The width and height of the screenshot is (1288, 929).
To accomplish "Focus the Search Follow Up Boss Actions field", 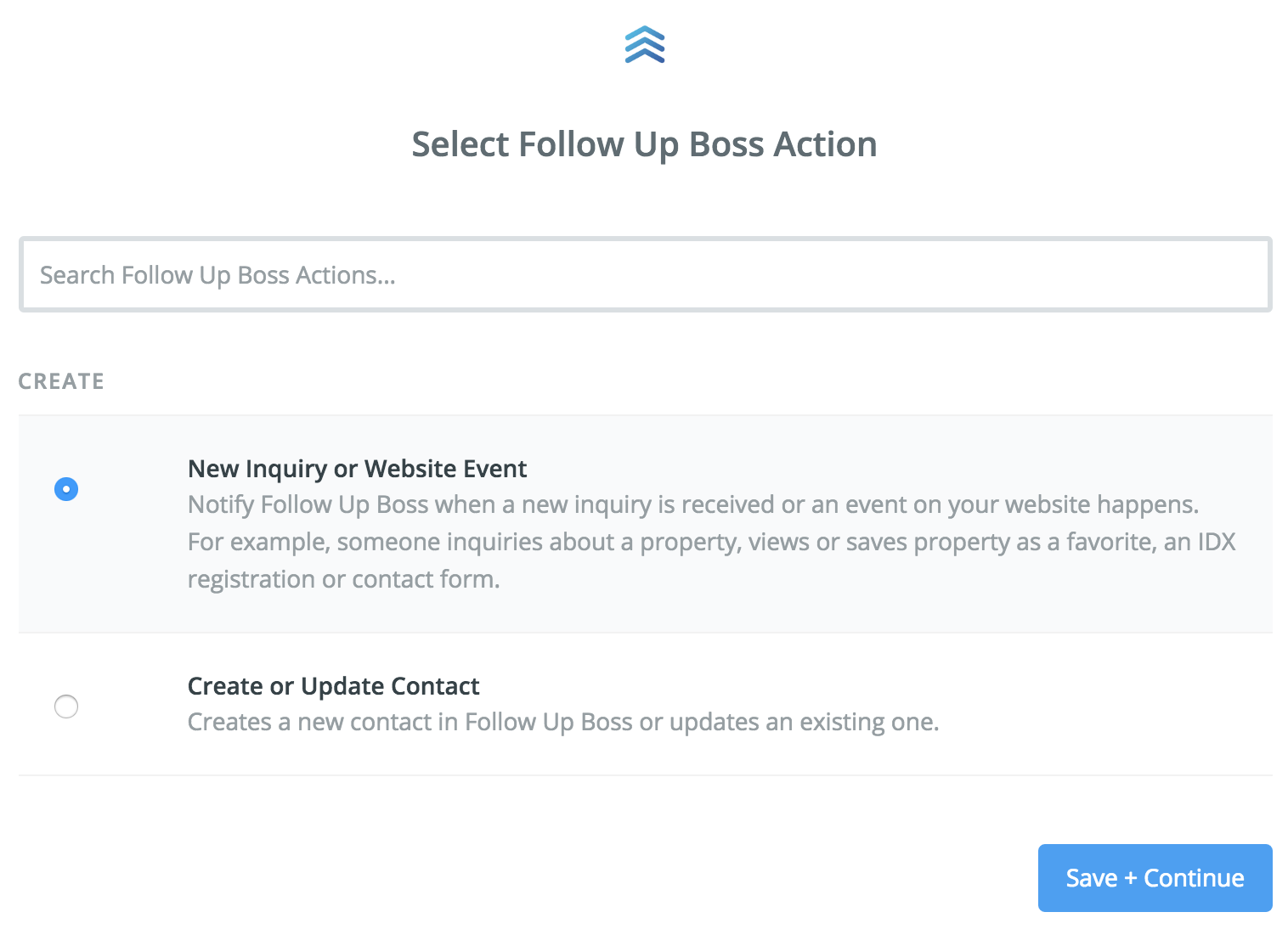I will coord(646,274).
